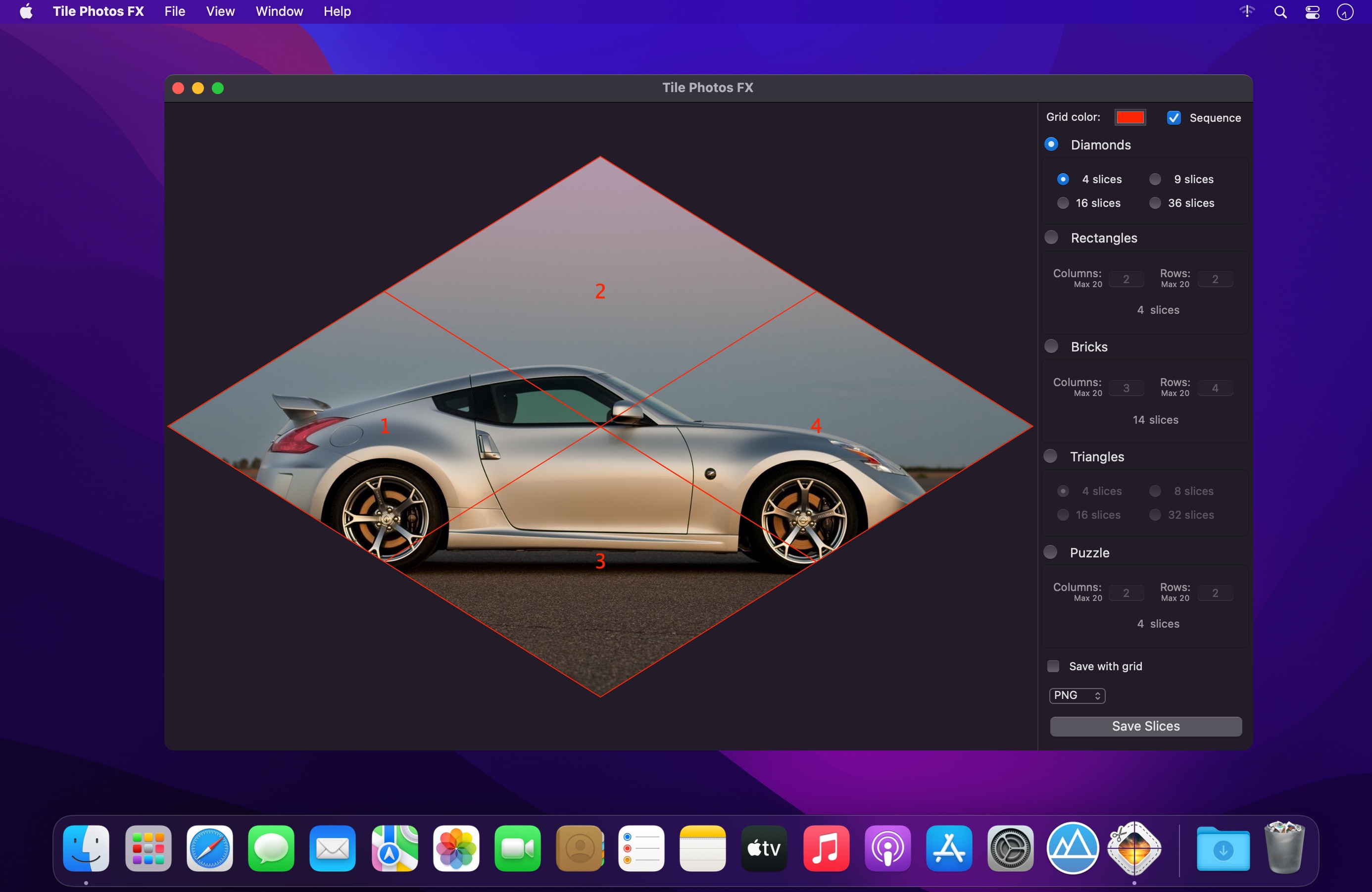Viewport: 1372px width, 892px height.
Task: Launch Safari from the dock
Action: (x=210, y=847)
